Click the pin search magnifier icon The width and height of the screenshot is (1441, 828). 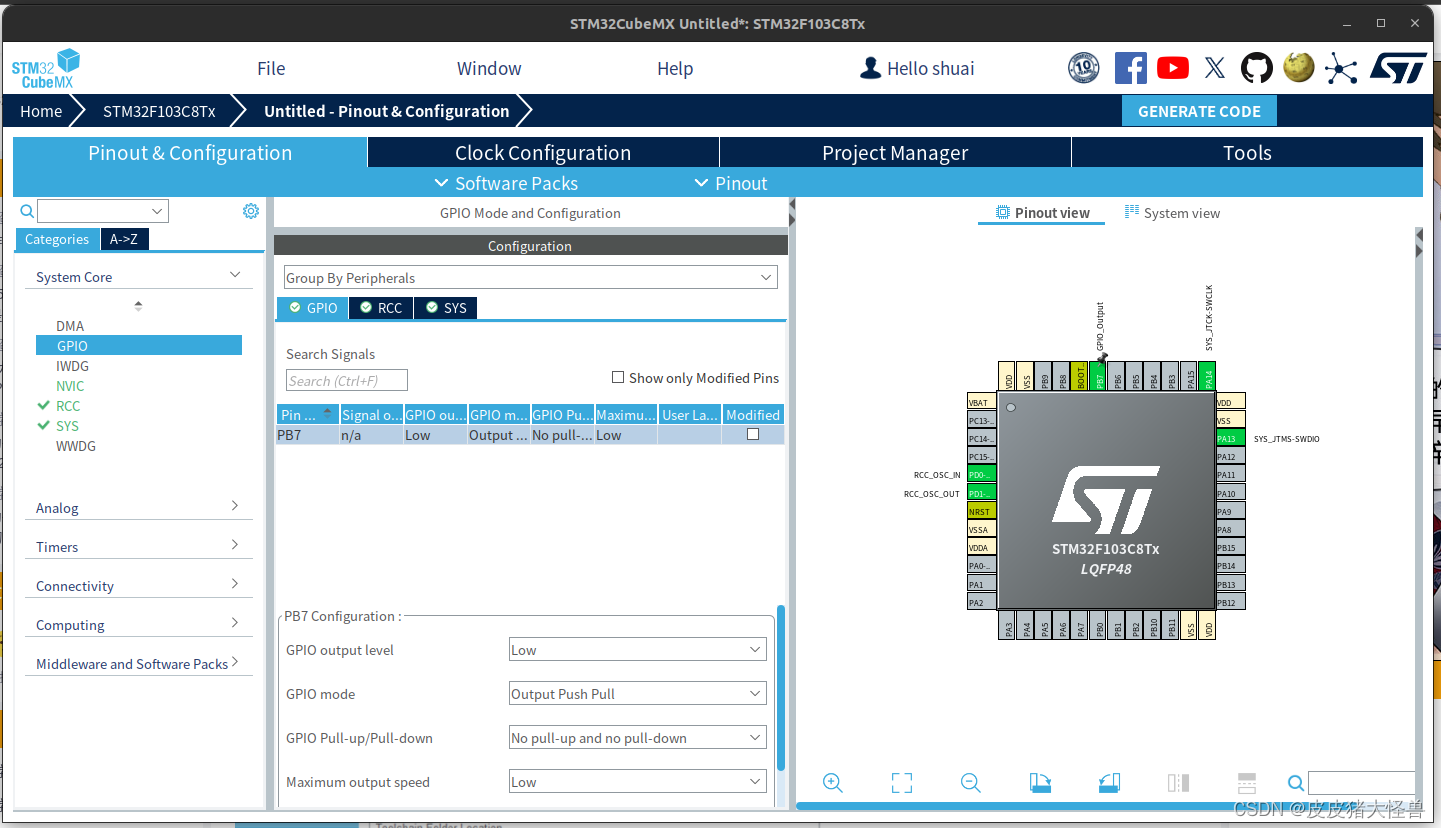point(1296,783)
